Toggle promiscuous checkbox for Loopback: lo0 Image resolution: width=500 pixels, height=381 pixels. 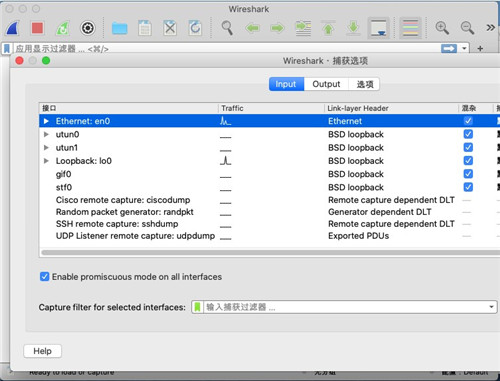pyautogui.click(x=468, y=161)
